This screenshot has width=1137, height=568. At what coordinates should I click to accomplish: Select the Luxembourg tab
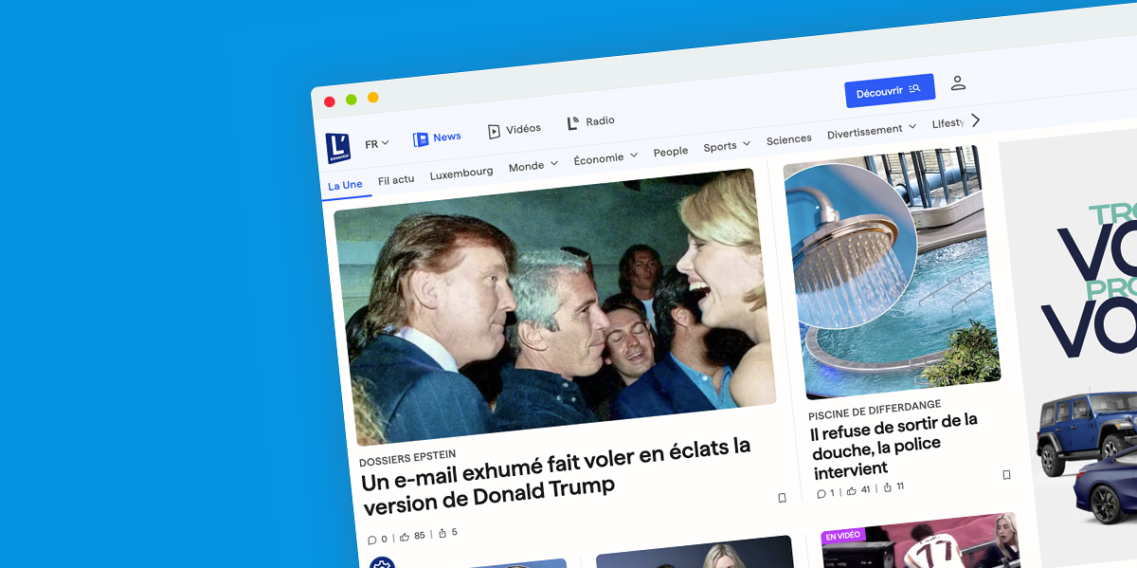coord(461,173)
